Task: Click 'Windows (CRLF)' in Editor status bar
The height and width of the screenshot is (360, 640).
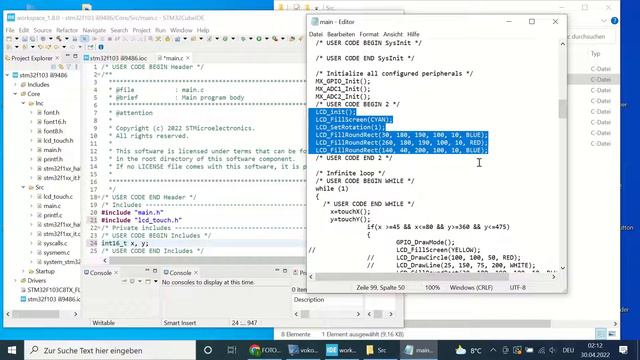Action: point(471,288)
